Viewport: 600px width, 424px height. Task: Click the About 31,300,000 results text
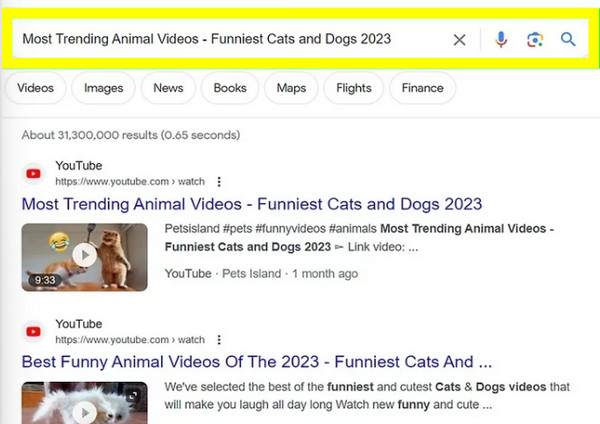131,135
